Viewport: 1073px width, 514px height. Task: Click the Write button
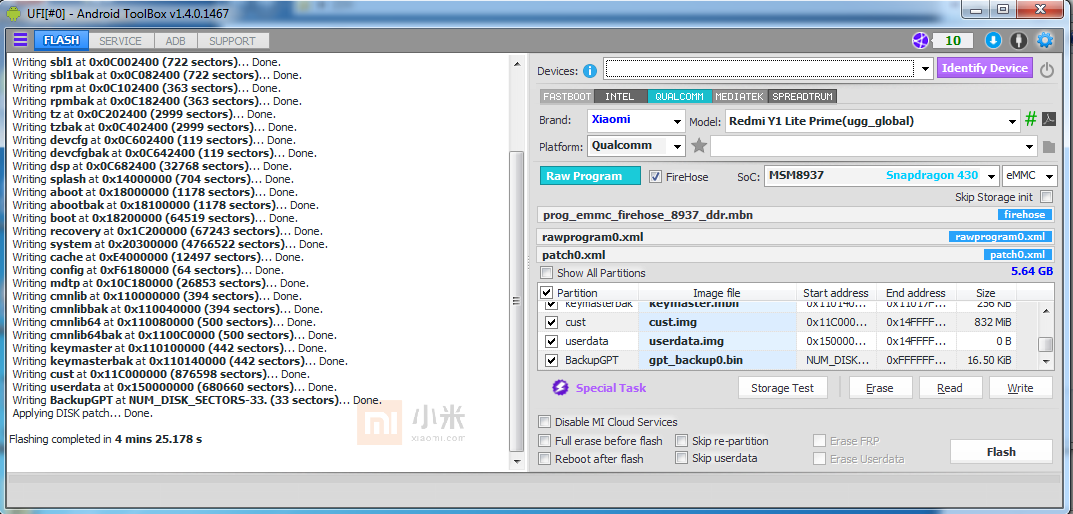point(1020,388)
